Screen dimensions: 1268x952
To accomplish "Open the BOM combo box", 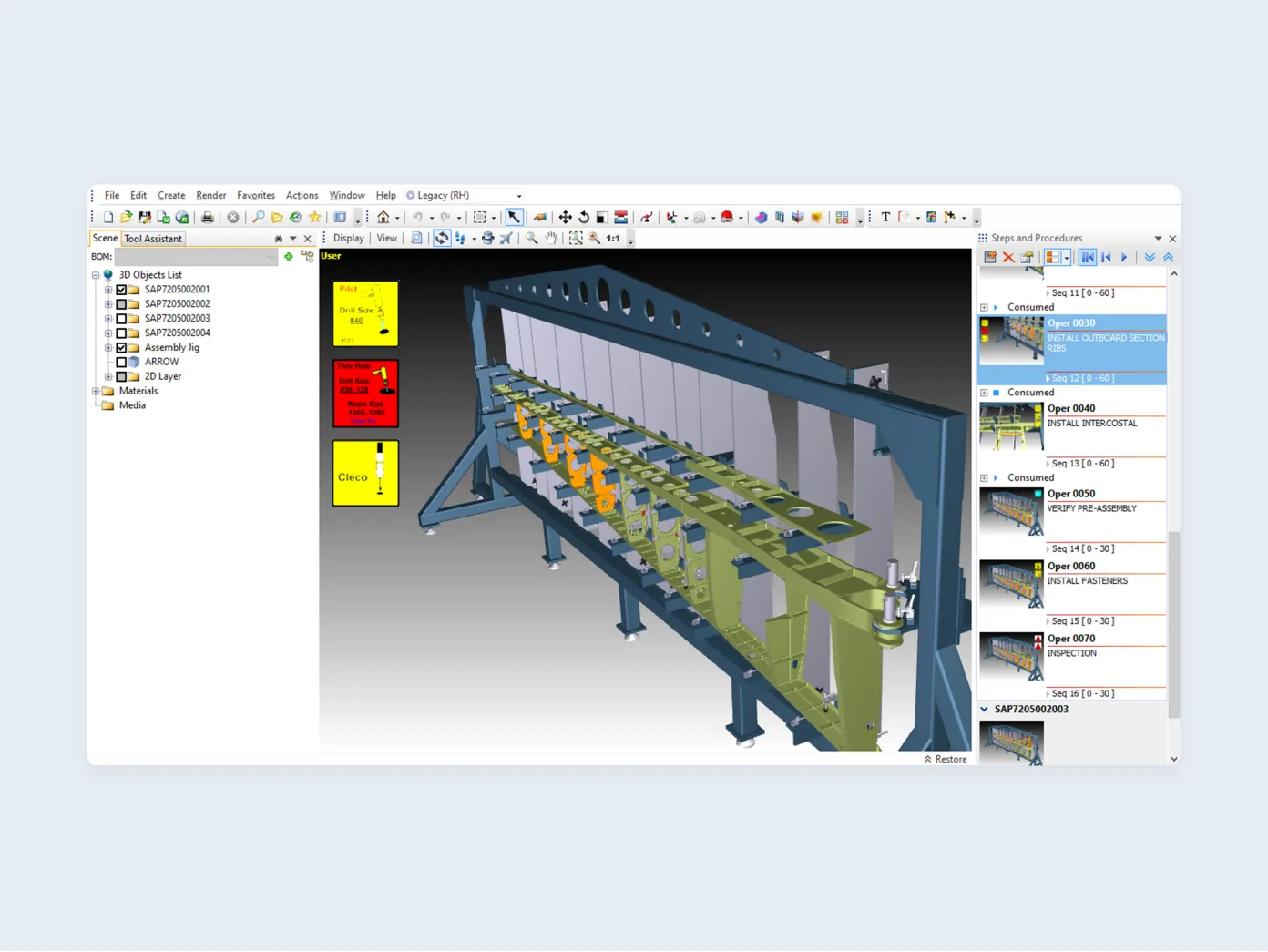I will click(x=196, y=257).
